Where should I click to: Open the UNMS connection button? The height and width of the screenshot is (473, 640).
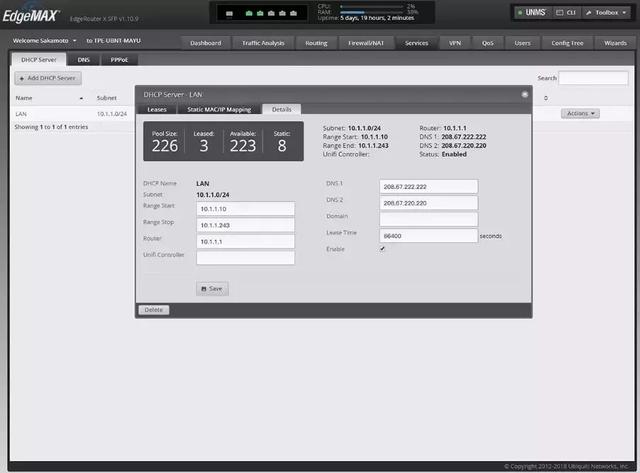tap(531, 13)
